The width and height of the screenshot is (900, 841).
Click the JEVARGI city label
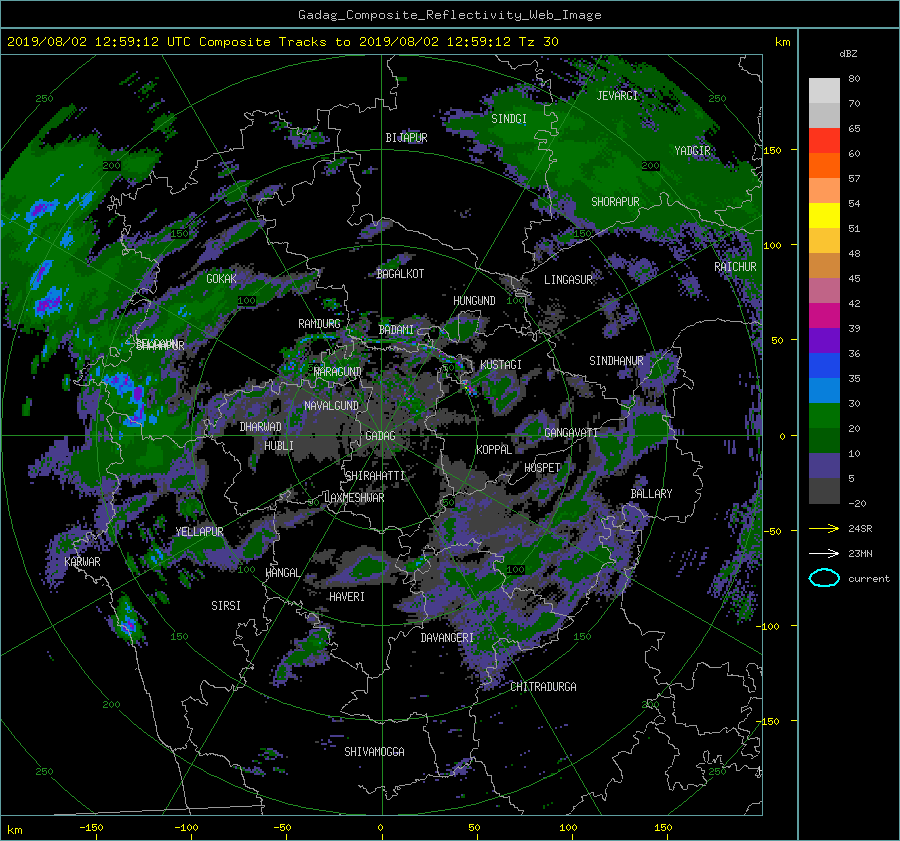tap(617, 96)
